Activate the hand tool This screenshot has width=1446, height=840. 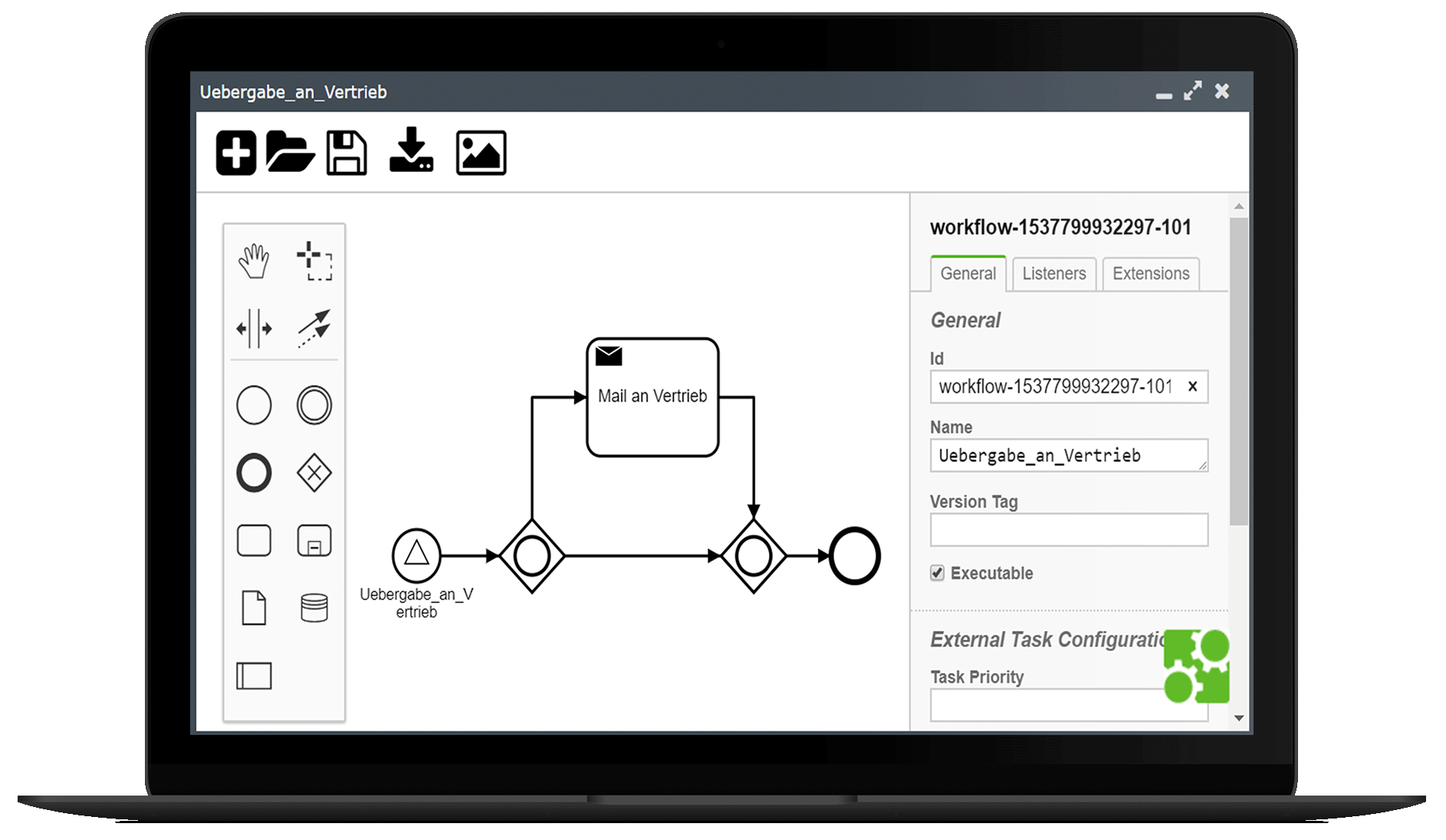pos(254,261)
